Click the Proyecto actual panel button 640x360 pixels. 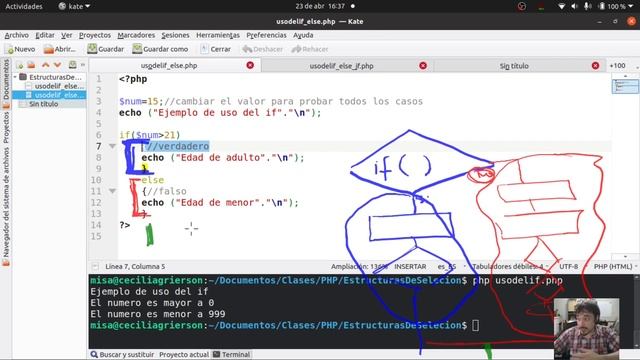pyautogui.click(x=183, y=355)
